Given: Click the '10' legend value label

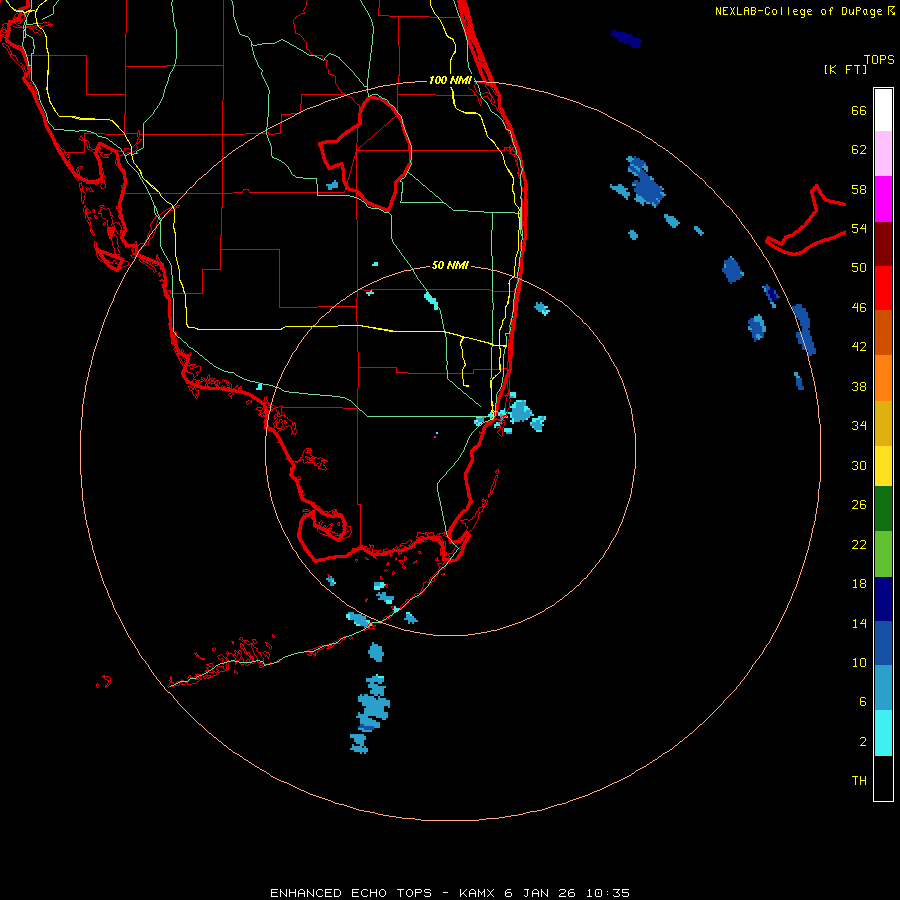Looking at the screenshot, I should (x=859, y=663).
